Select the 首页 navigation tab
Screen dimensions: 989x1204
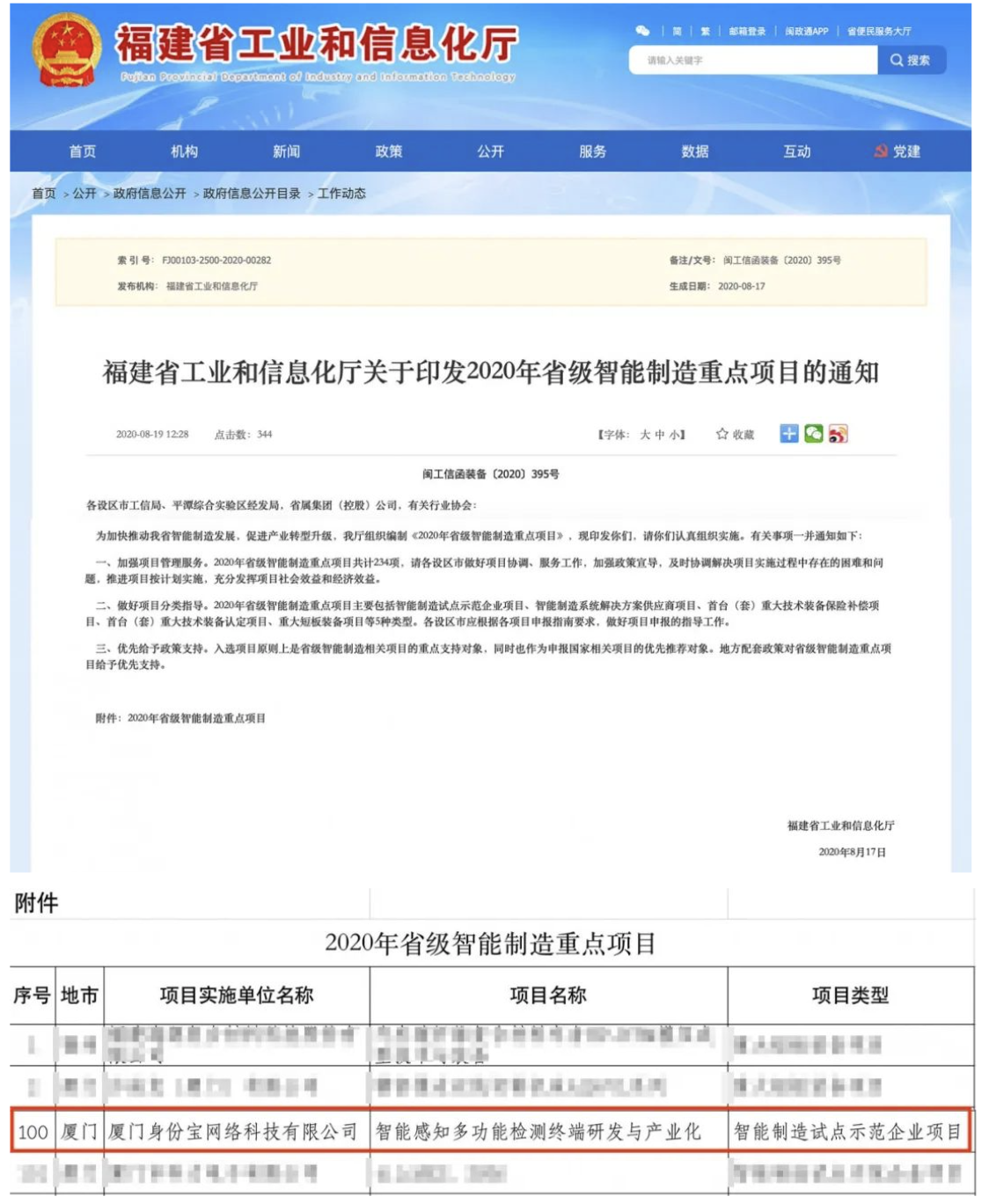click(83, 151)
